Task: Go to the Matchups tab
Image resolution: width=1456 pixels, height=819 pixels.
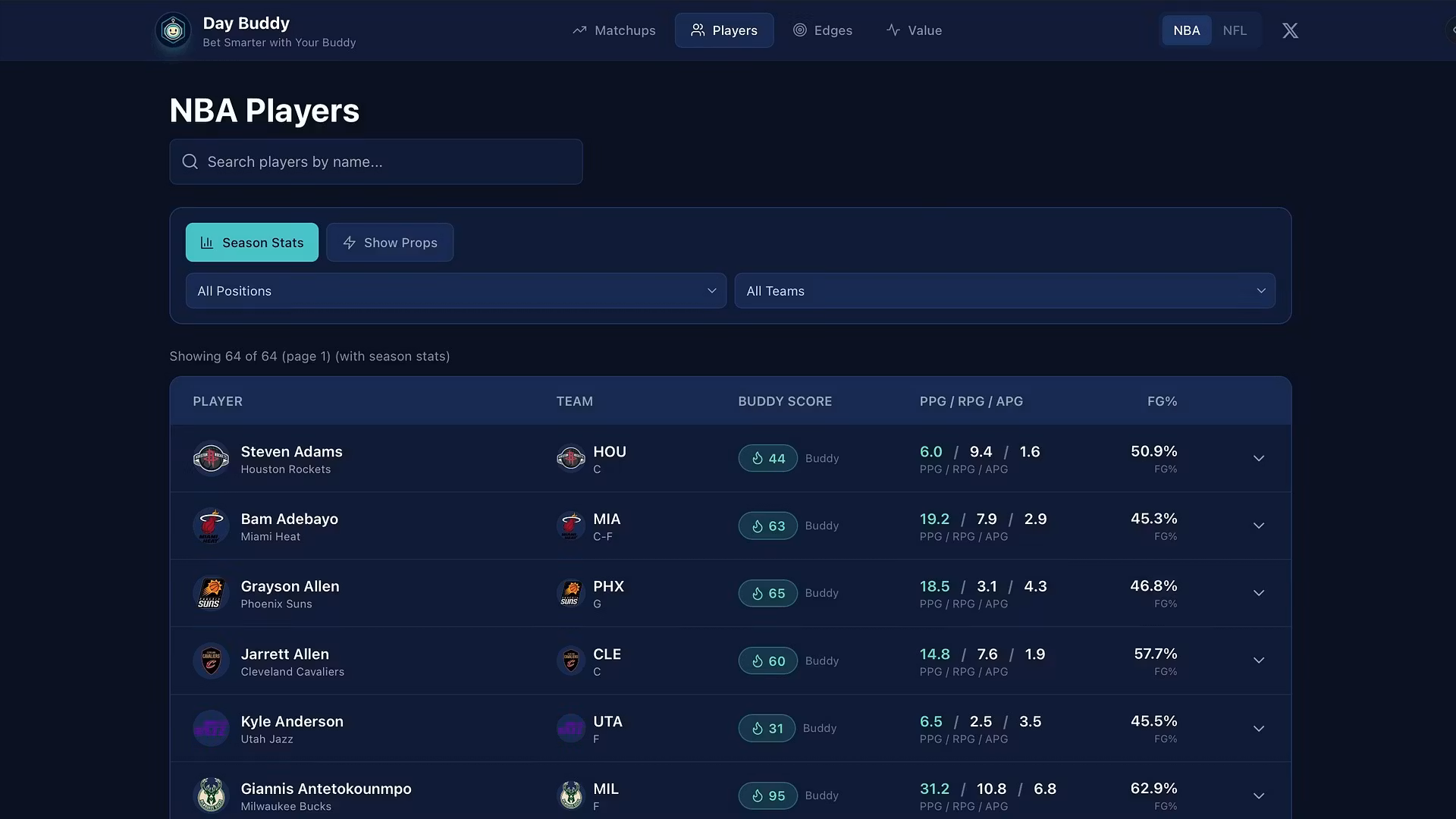Action: tap(613, 30)
